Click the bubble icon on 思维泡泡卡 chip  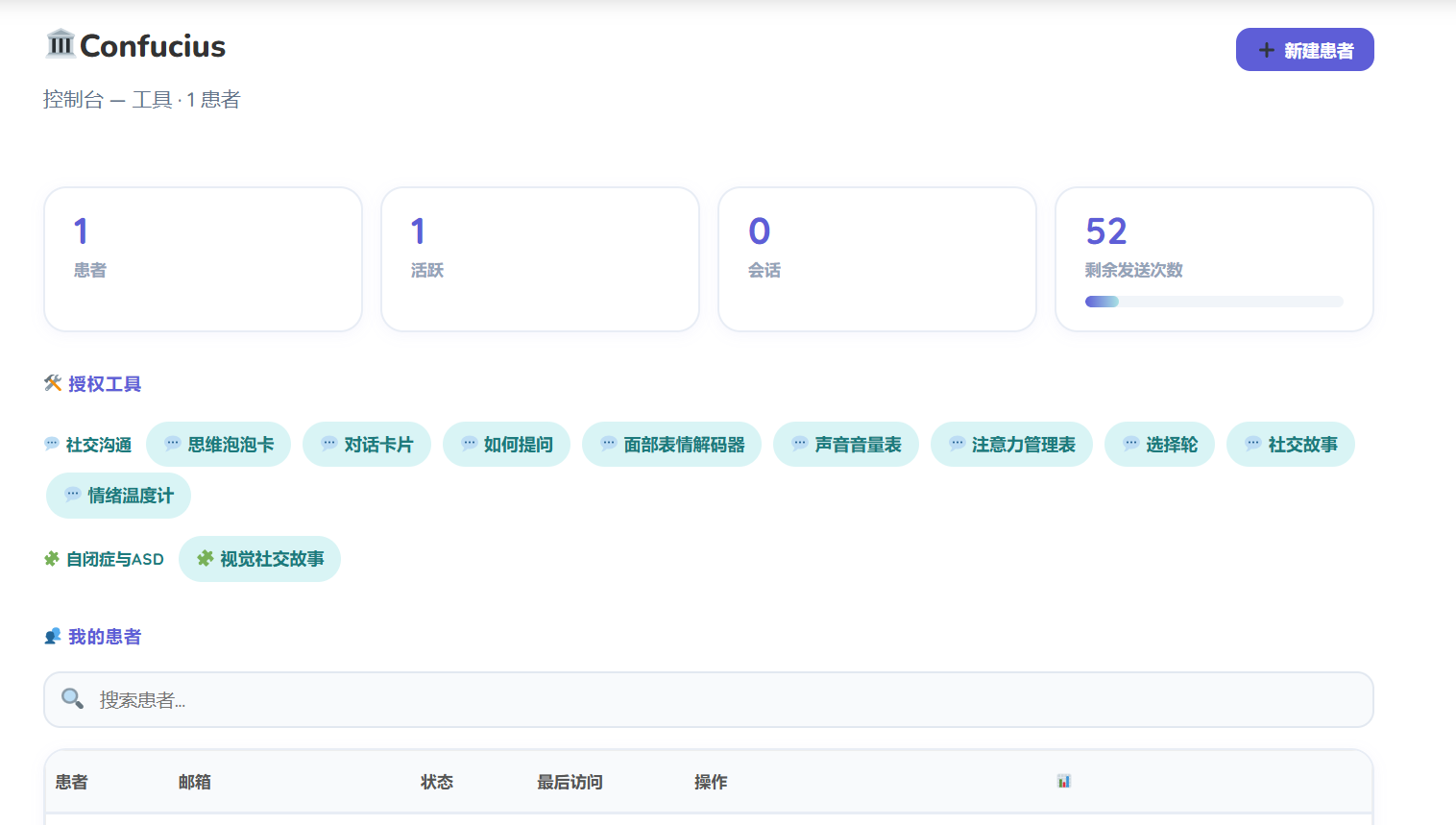pos(173,444)
